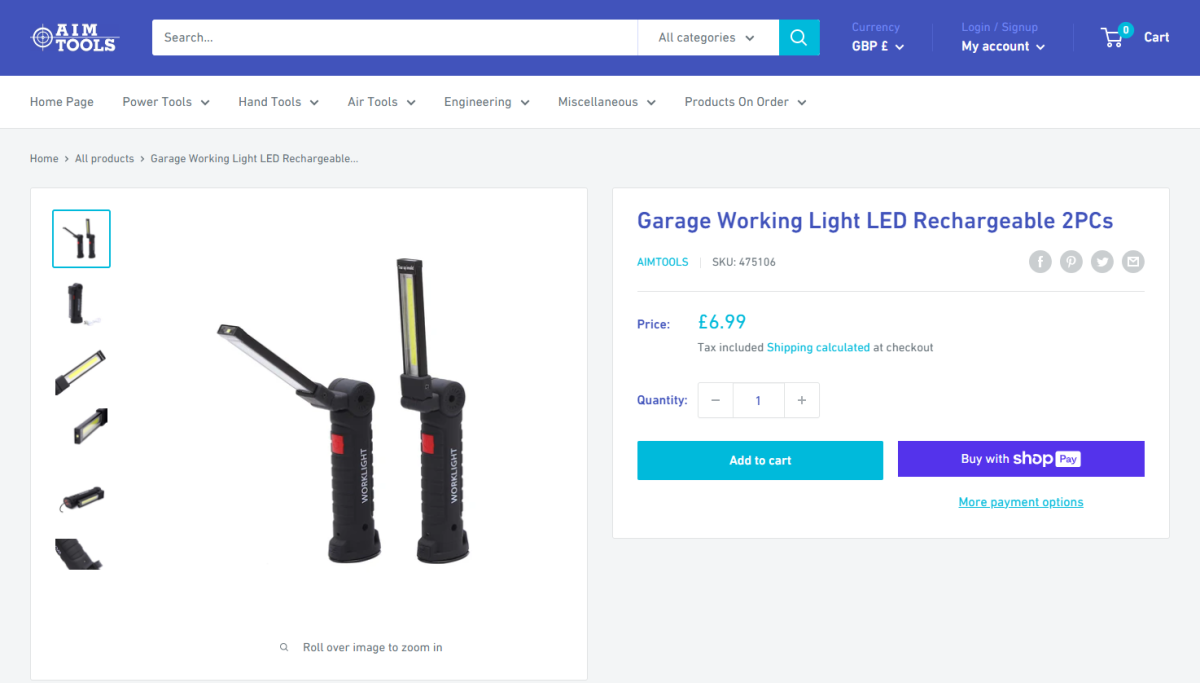The width and height of the screenshot is (1200, 683).
Task: Share product on Pinterest
Action: [x=1071, y=262]
